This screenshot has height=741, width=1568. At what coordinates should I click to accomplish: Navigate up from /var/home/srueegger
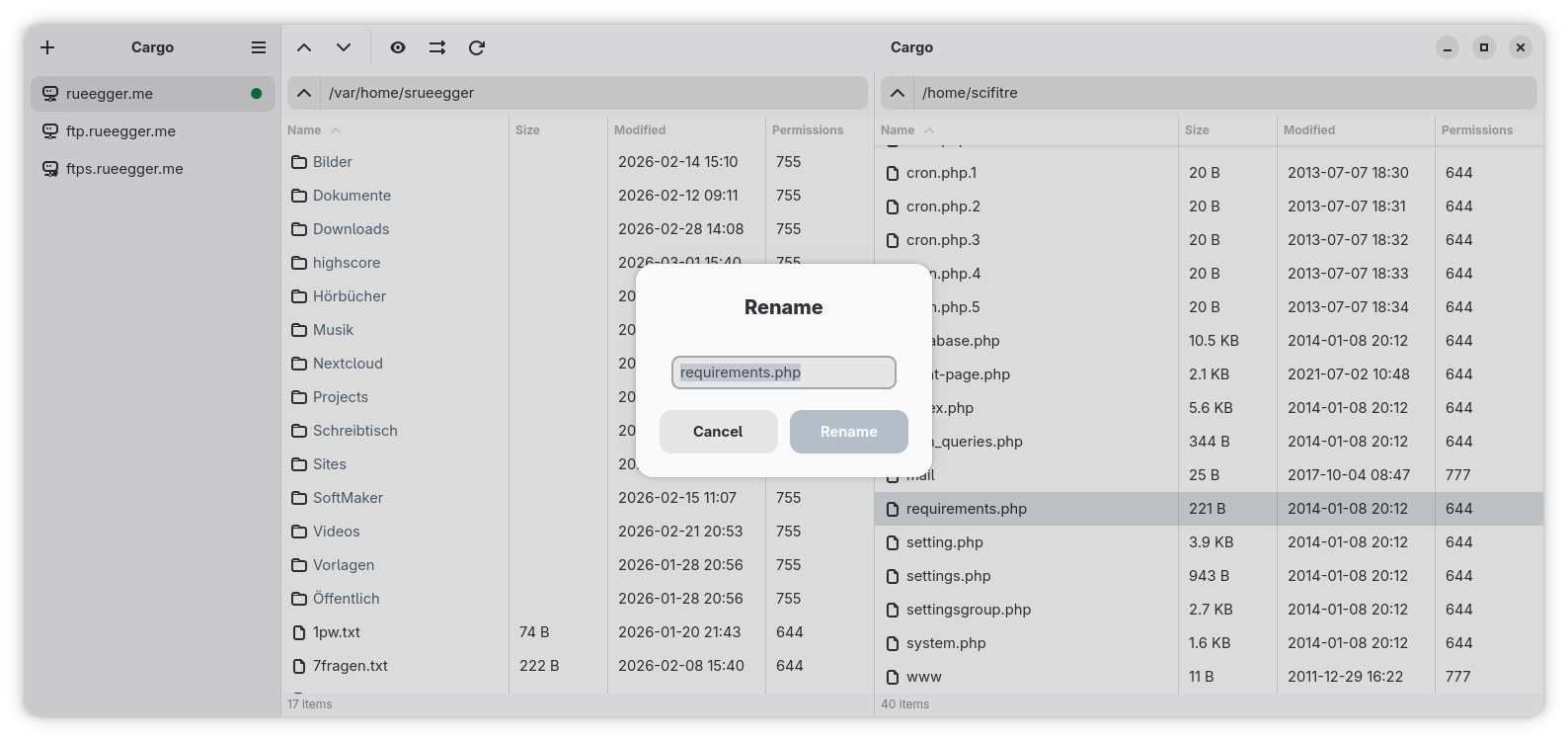tap(304, 93)
